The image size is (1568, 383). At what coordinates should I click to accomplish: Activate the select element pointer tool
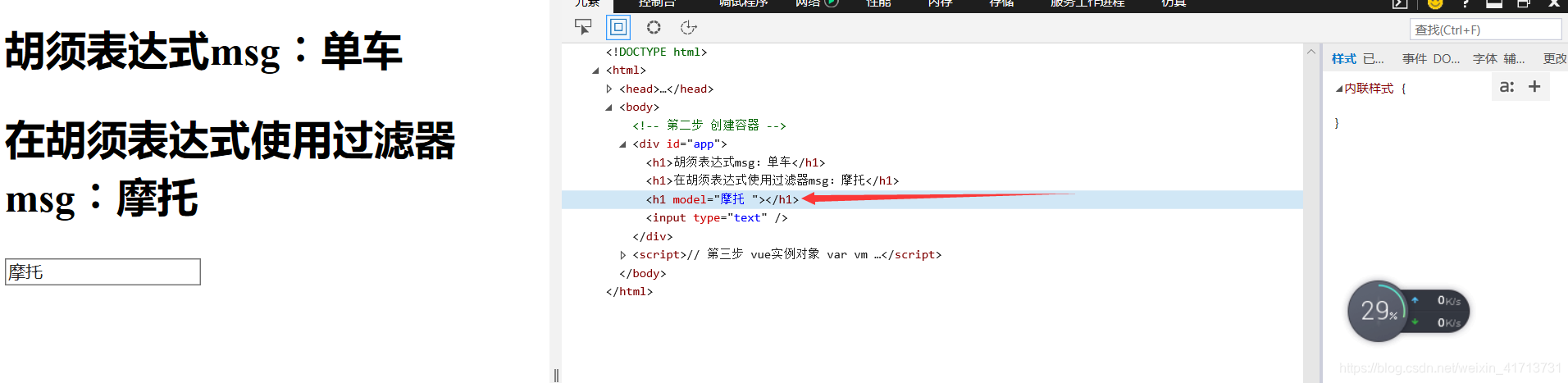(x=583, y=27)
